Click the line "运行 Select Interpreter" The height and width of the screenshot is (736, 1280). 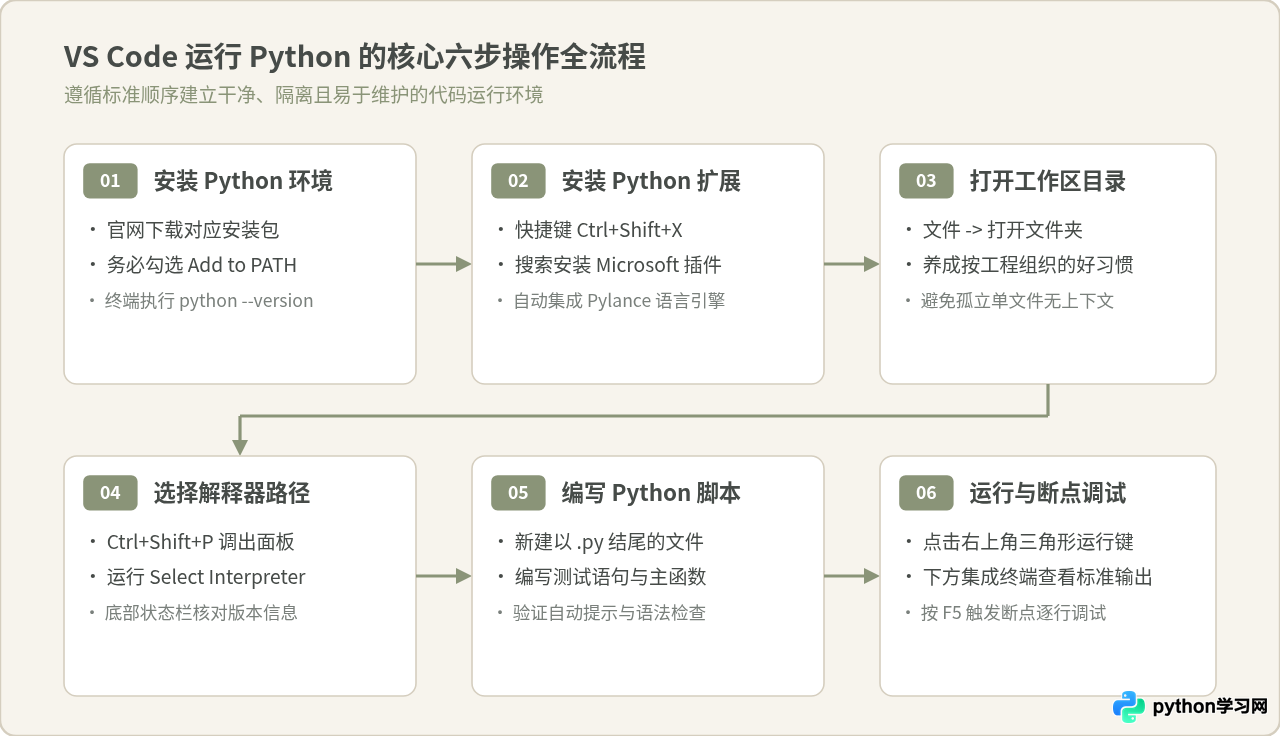click(206, 577)
